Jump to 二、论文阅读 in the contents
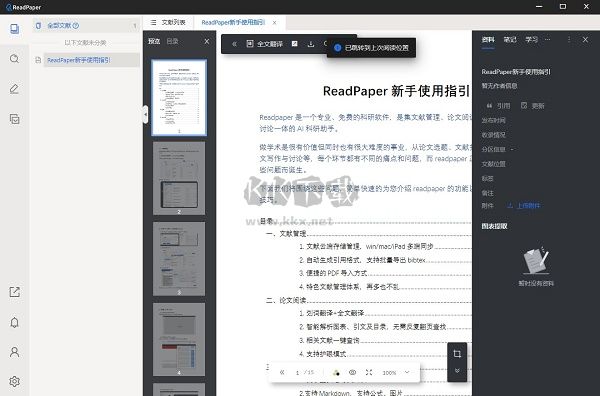600x396 pixels. (x=286, y=300)
